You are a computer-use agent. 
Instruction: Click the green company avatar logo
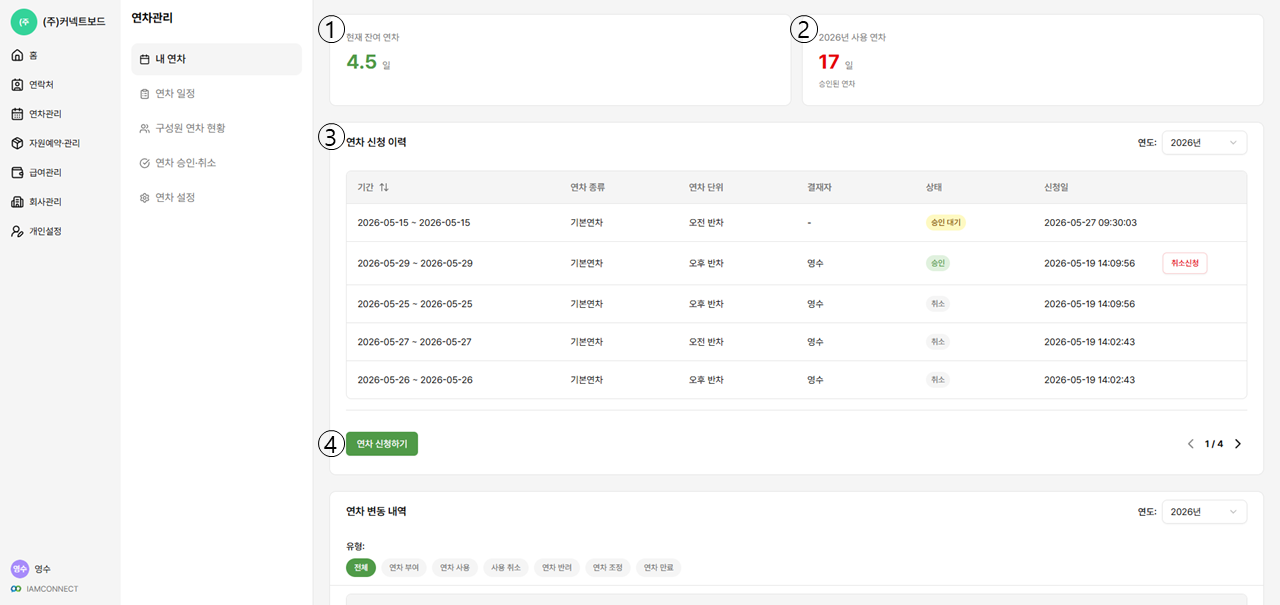(24, 21)
